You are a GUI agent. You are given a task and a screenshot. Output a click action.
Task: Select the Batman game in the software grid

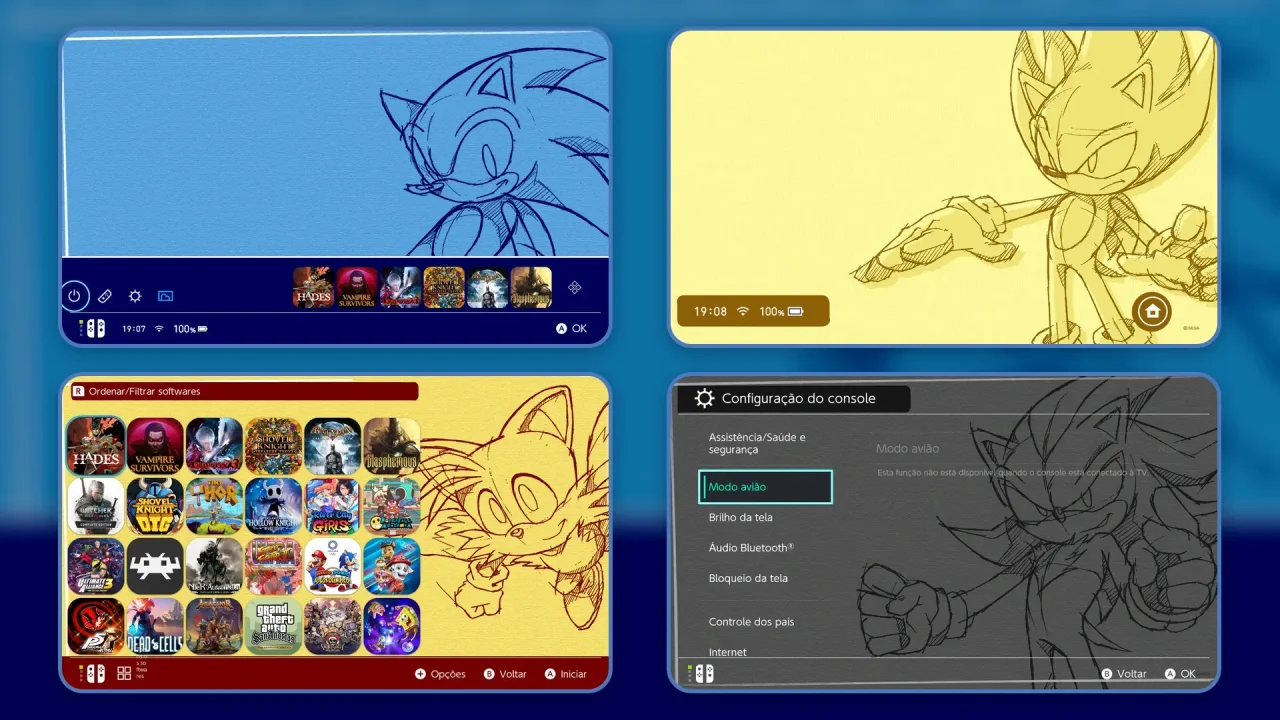tap(333, 446)
